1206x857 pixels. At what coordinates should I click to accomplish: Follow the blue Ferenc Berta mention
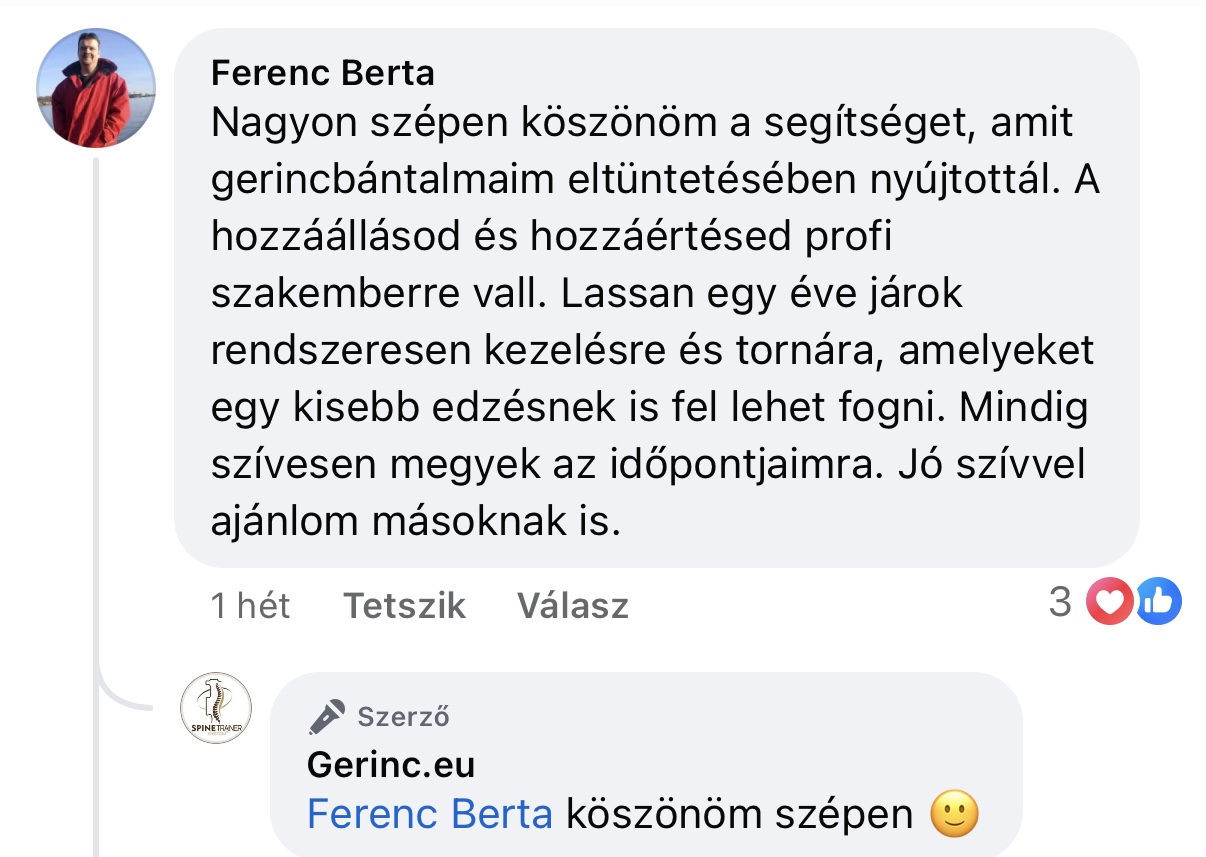(x=430, y=815)
